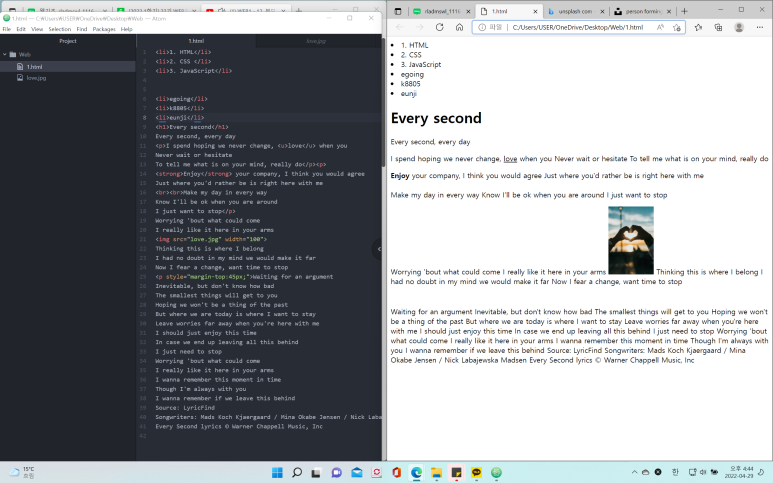Open the Find menu in Atom

[82, 29]
